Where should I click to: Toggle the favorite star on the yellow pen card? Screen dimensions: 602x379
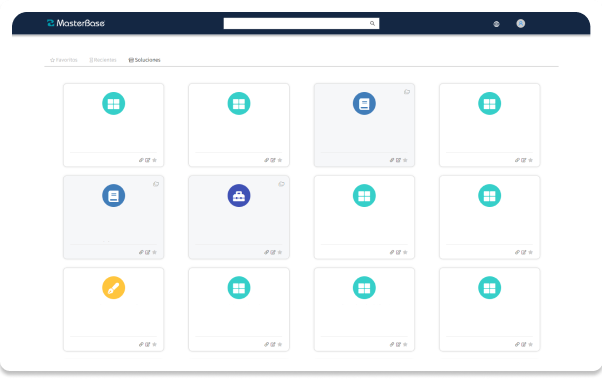coord(154,344)
